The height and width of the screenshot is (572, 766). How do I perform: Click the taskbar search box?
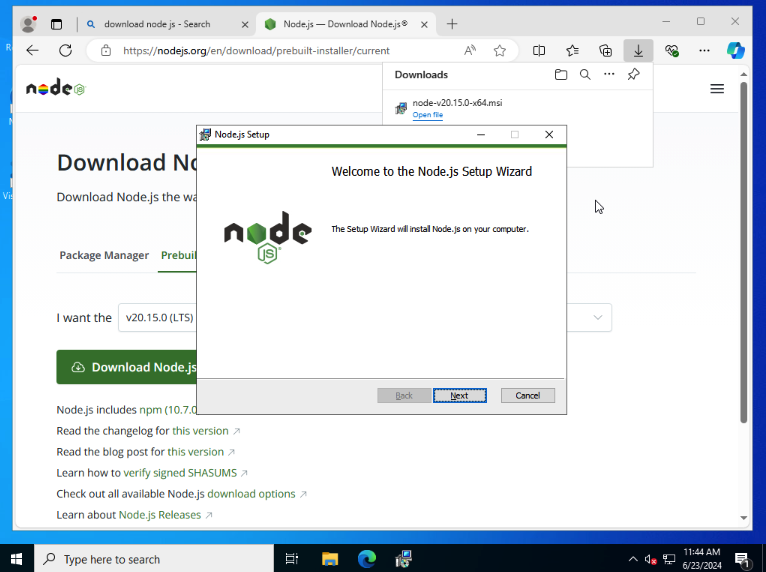154,558
